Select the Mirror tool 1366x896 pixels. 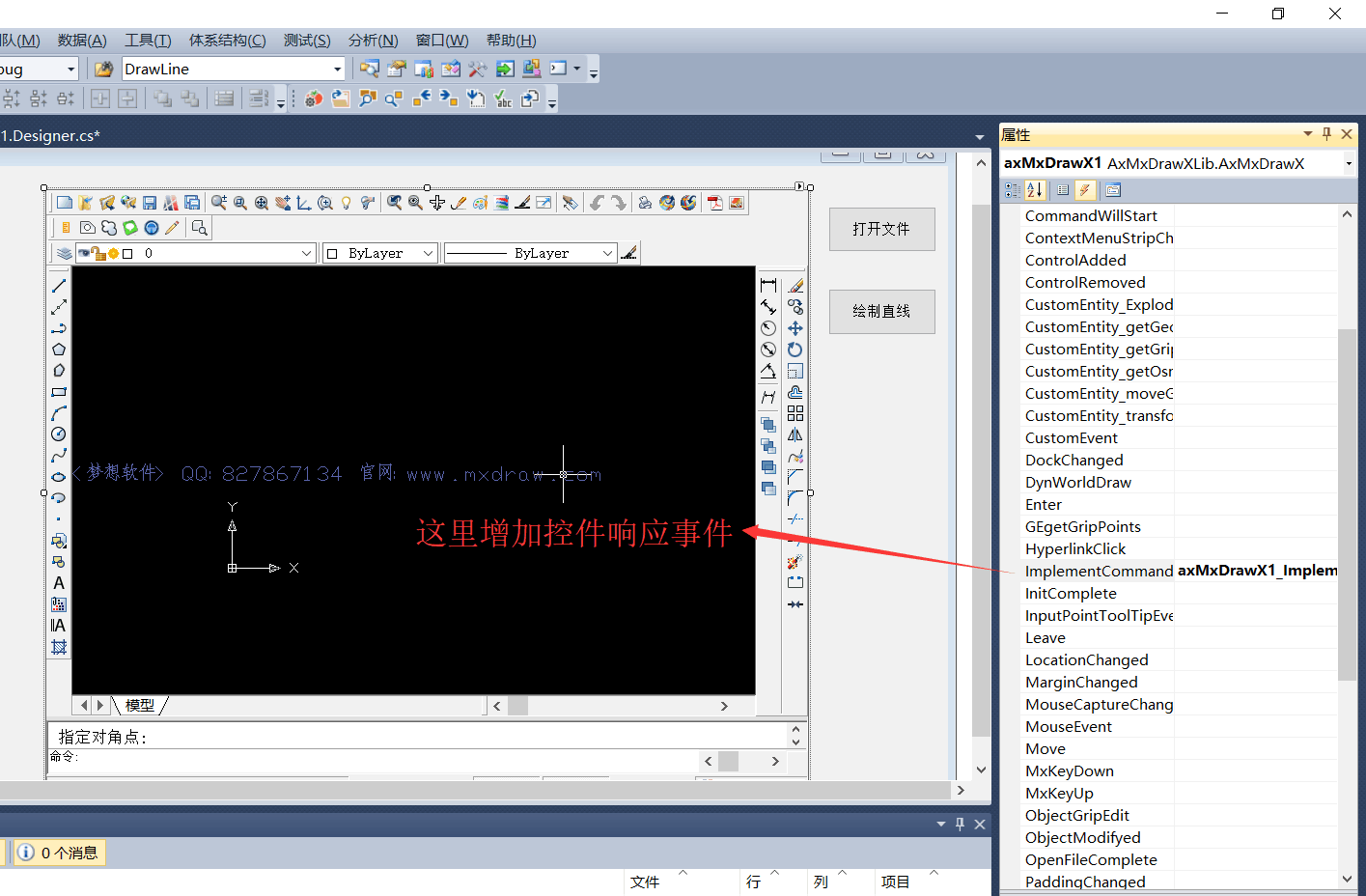tap(795, 434)
